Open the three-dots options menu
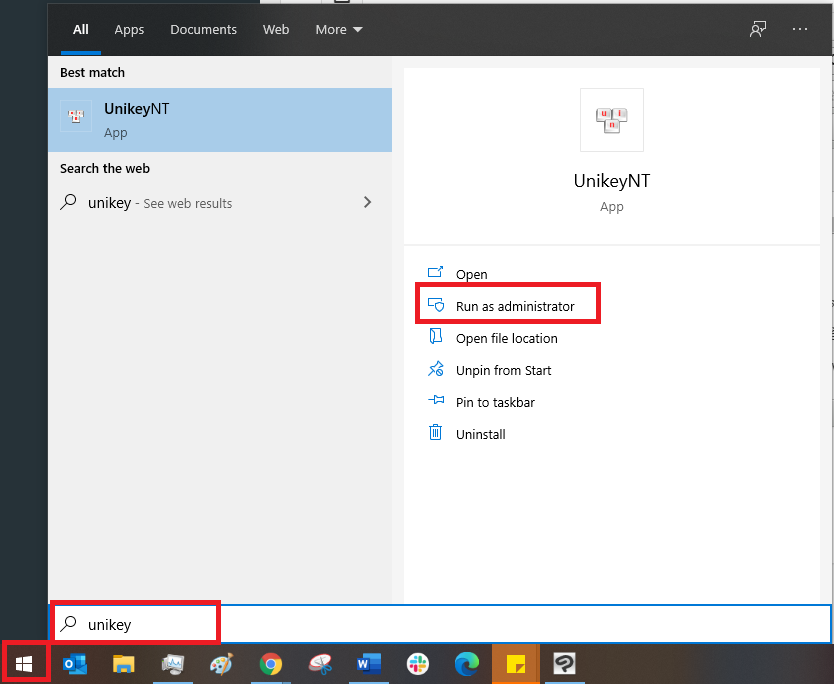Screen dimensions: 834x684 (800, 29)
